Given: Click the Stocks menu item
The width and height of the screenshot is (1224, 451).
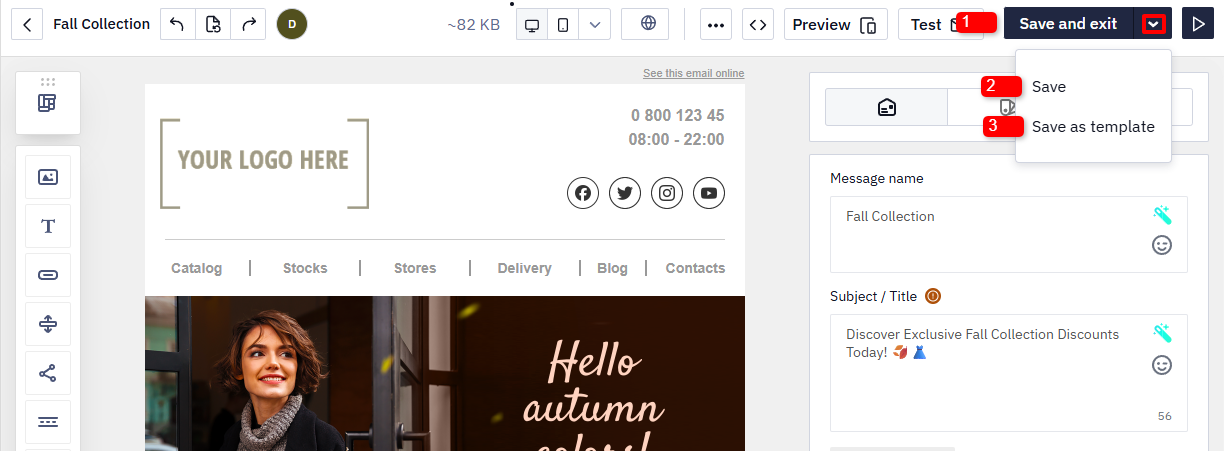Looking at the screenshot, I should pos(305,268).
